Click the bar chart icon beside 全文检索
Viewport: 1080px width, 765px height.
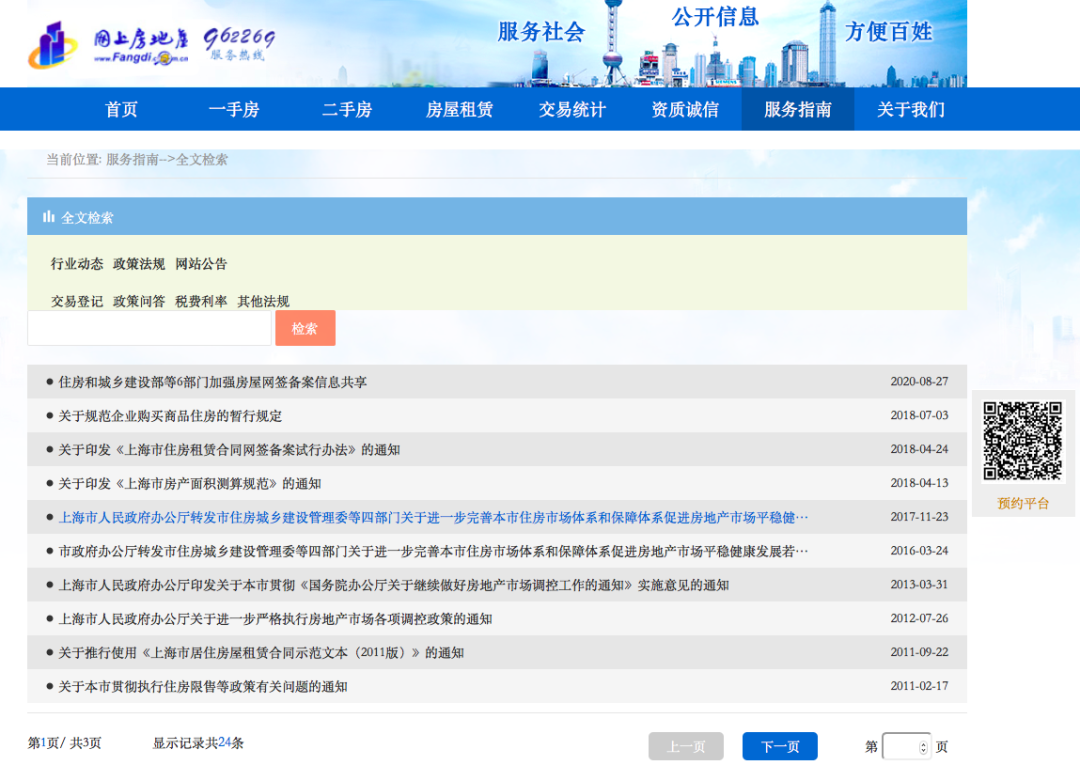point(48,216)
